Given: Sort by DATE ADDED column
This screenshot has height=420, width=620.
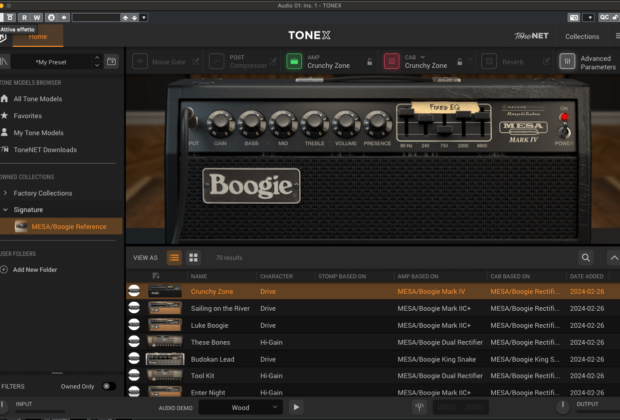Looking at the screenshot, I should pyautogui.click(x=586, y=276).
